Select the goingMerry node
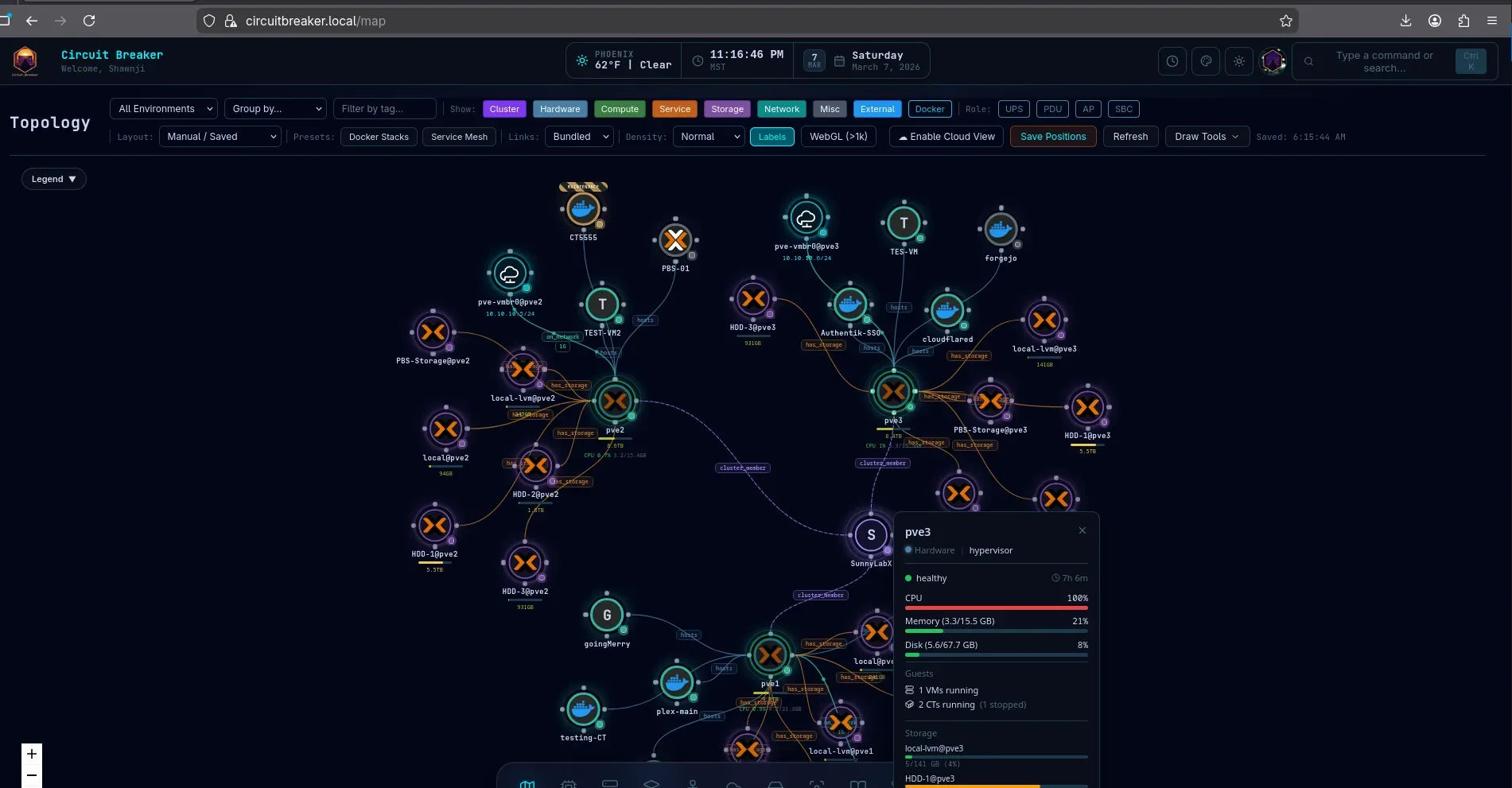 coord(607,615)
